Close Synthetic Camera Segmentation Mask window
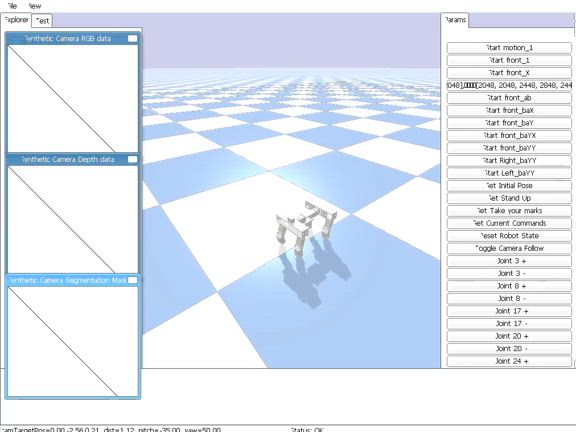Image resolution: width=576 pixels, height=432 pixels. [133, 280]
